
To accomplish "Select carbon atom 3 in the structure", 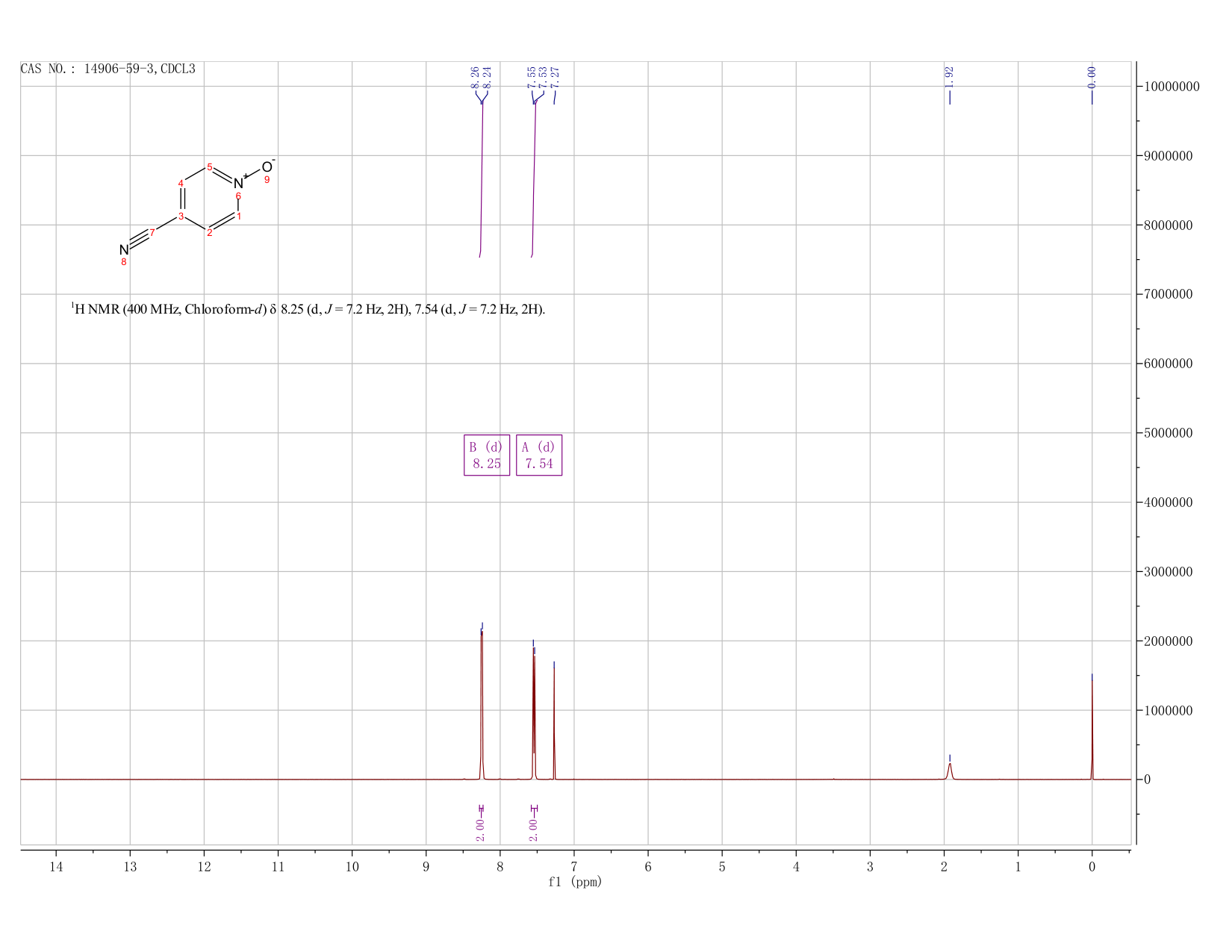I will point(181,217).
